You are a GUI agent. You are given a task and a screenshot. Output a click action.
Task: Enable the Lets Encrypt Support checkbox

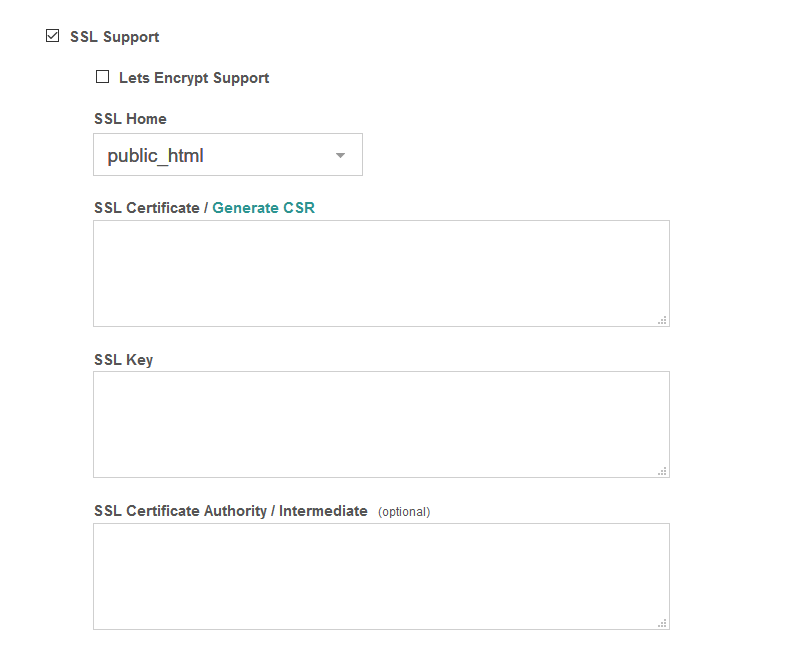point(102,77)
